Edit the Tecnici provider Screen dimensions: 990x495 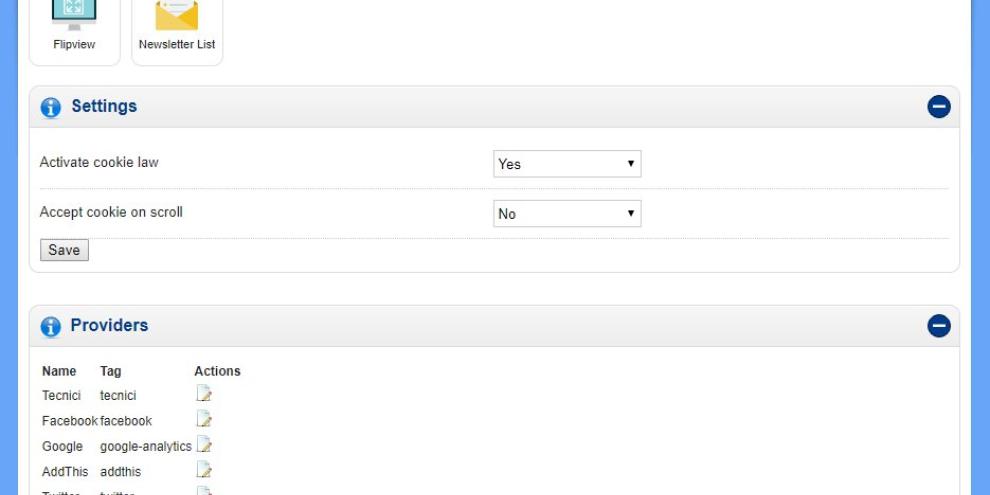coord(204,395)
